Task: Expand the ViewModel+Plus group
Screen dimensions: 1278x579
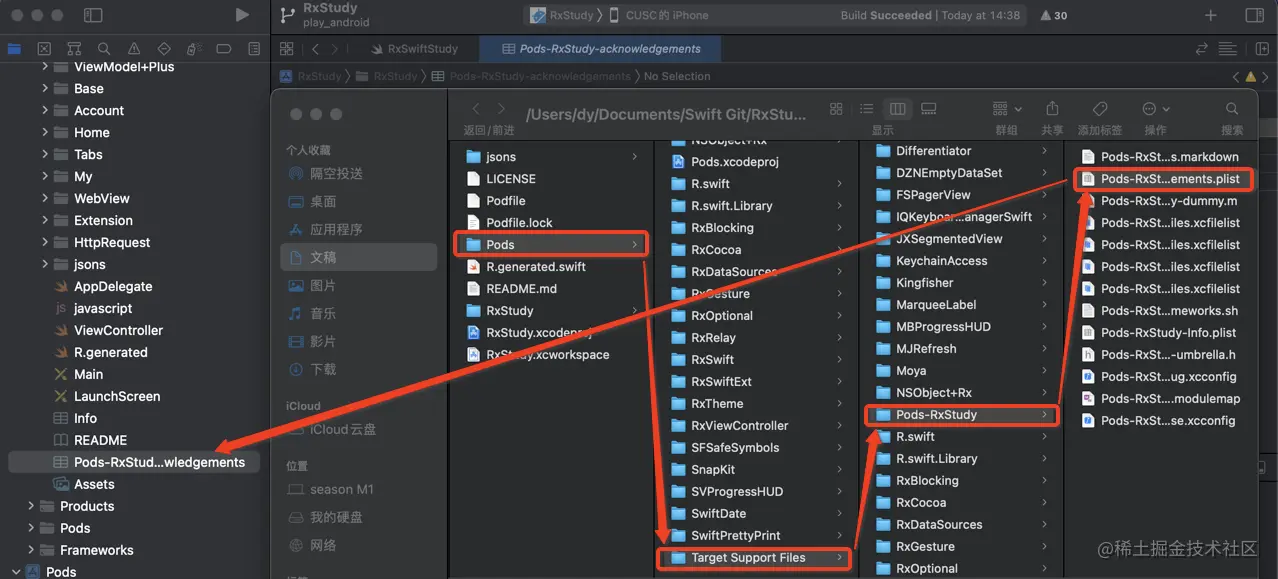Action: [45, 66]
